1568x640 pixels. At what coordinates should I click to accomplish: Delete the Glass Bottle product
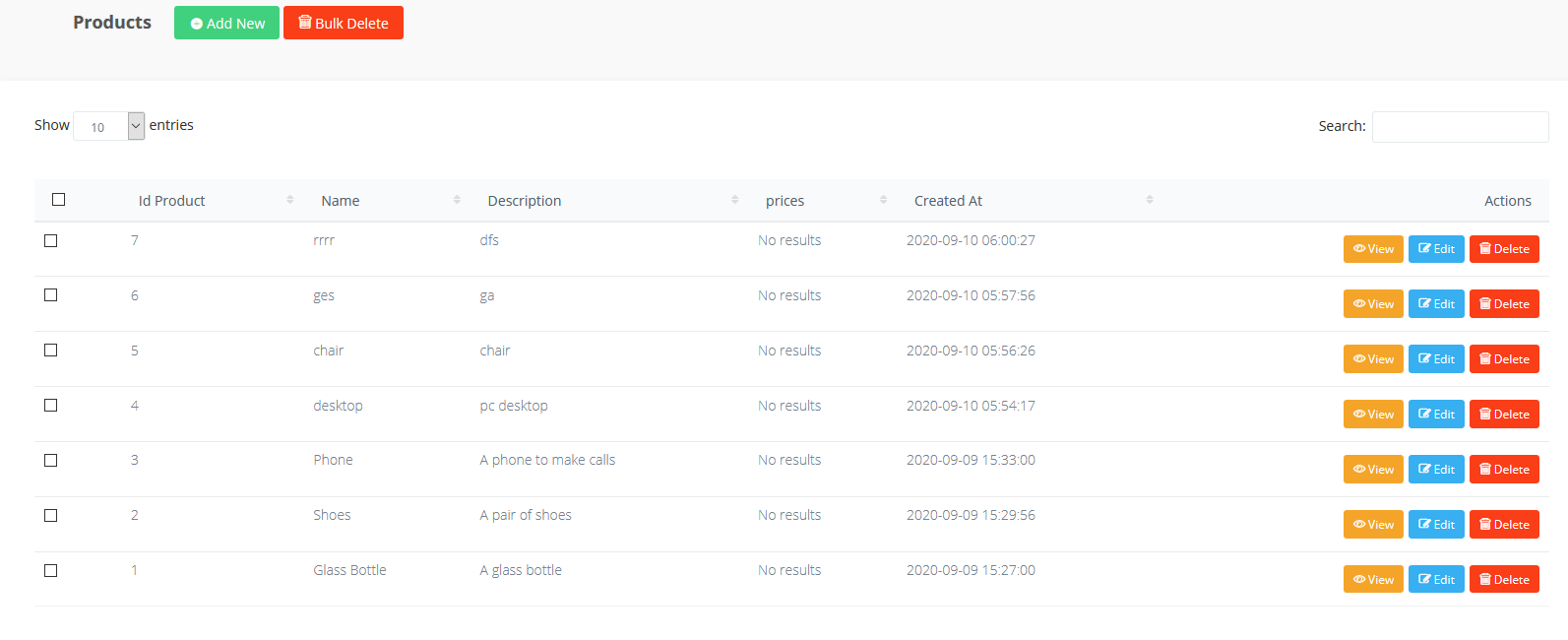pyautogui.click(x=1504, y=580)
